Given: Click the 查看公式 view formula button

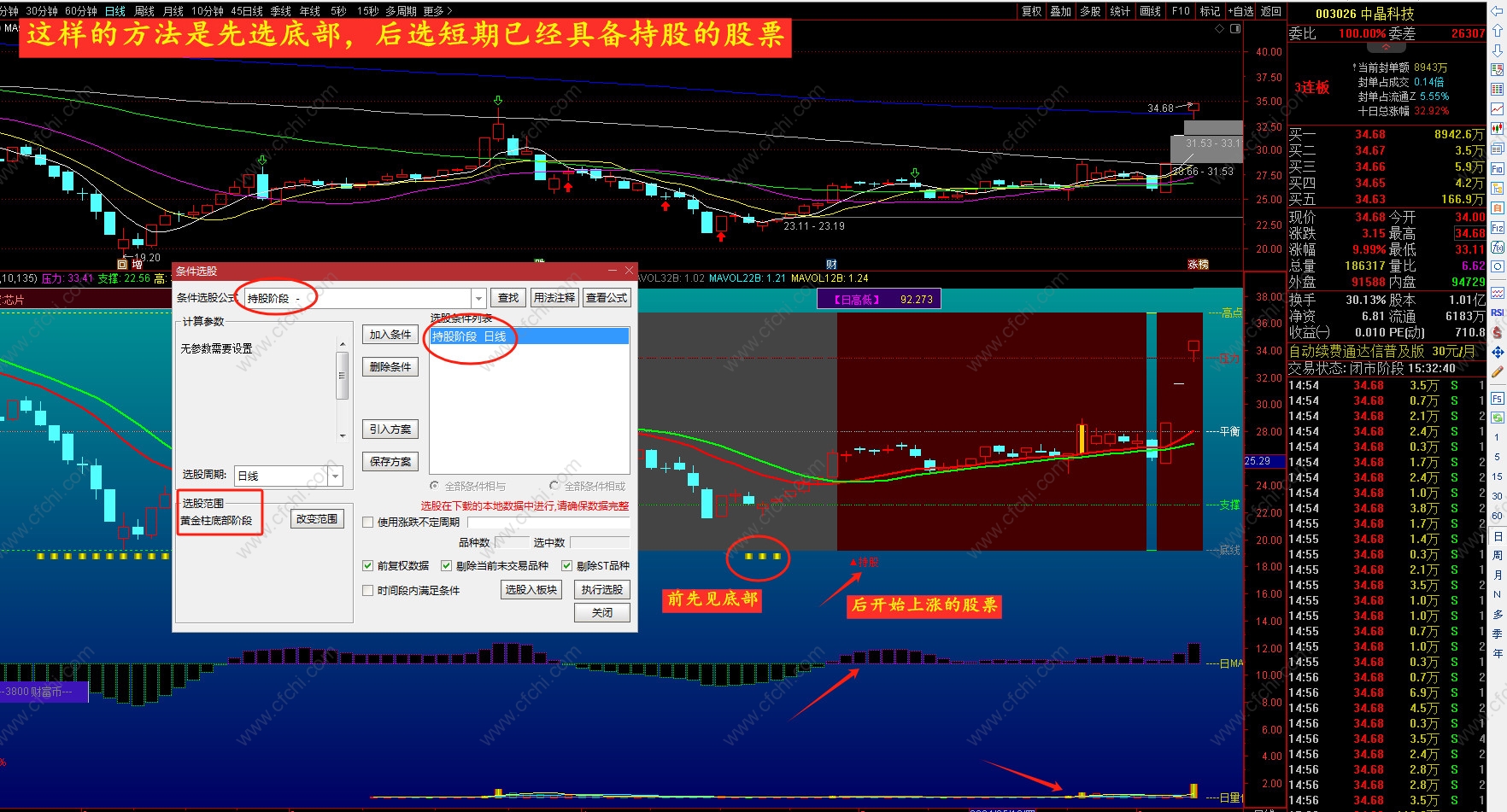Looking at the screenshot, I should click(607, 298).
